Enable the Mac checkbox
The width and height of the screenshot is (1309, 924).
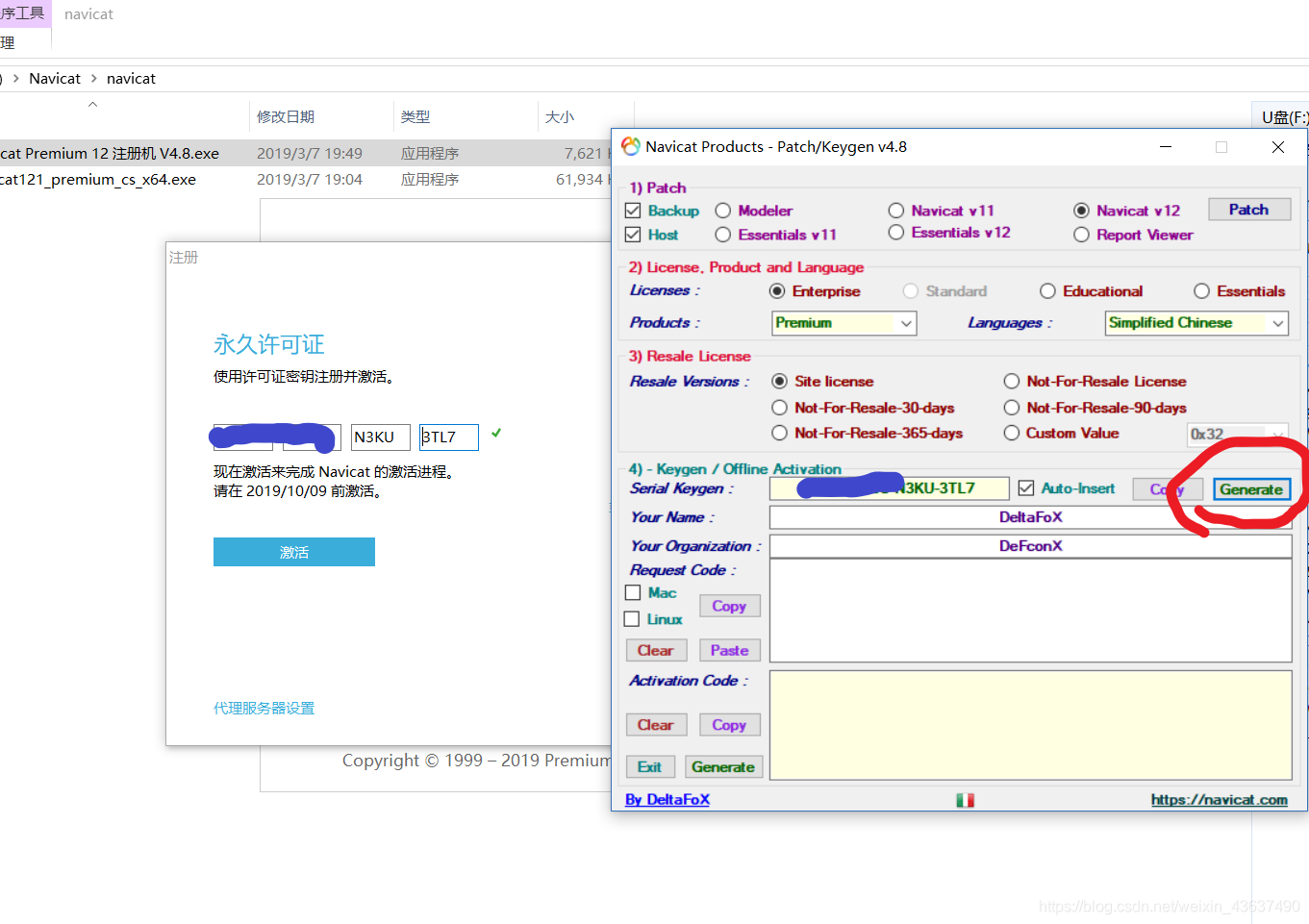[x=633, y=593]
